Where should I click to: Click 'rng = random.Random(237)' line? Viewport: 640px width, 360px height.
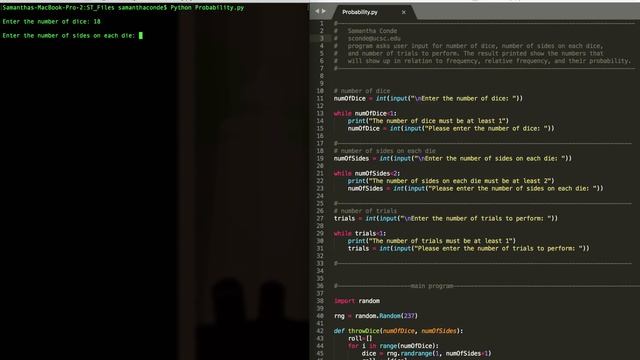click(376, 316)
